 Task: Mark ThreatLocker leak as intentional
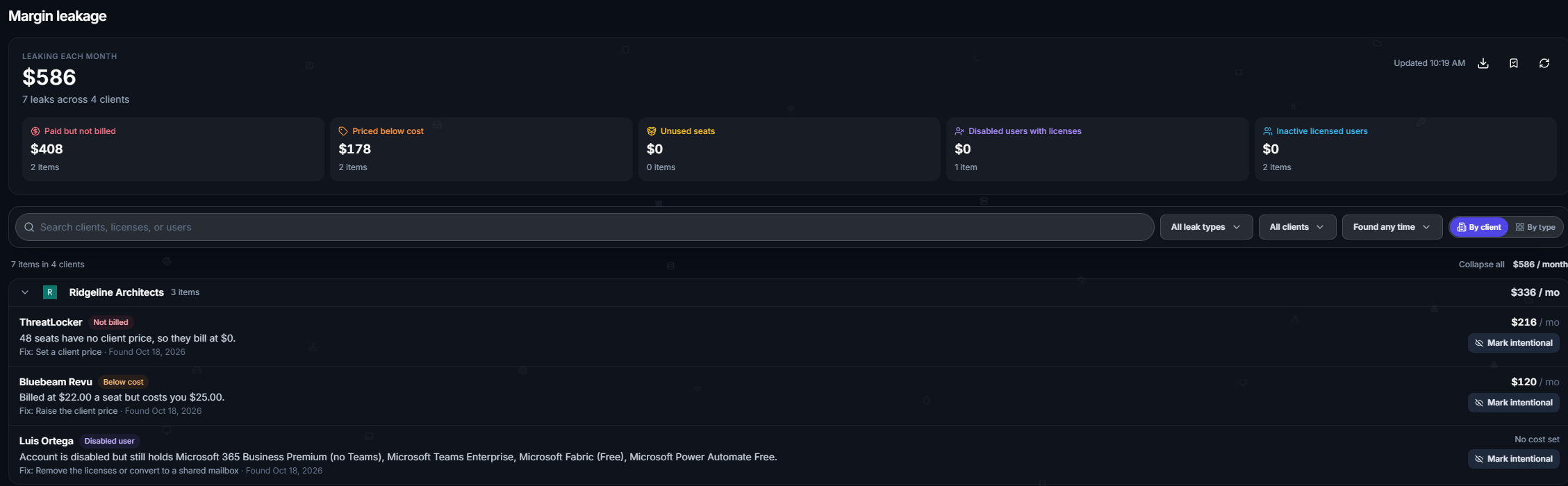pos(1514,343)
